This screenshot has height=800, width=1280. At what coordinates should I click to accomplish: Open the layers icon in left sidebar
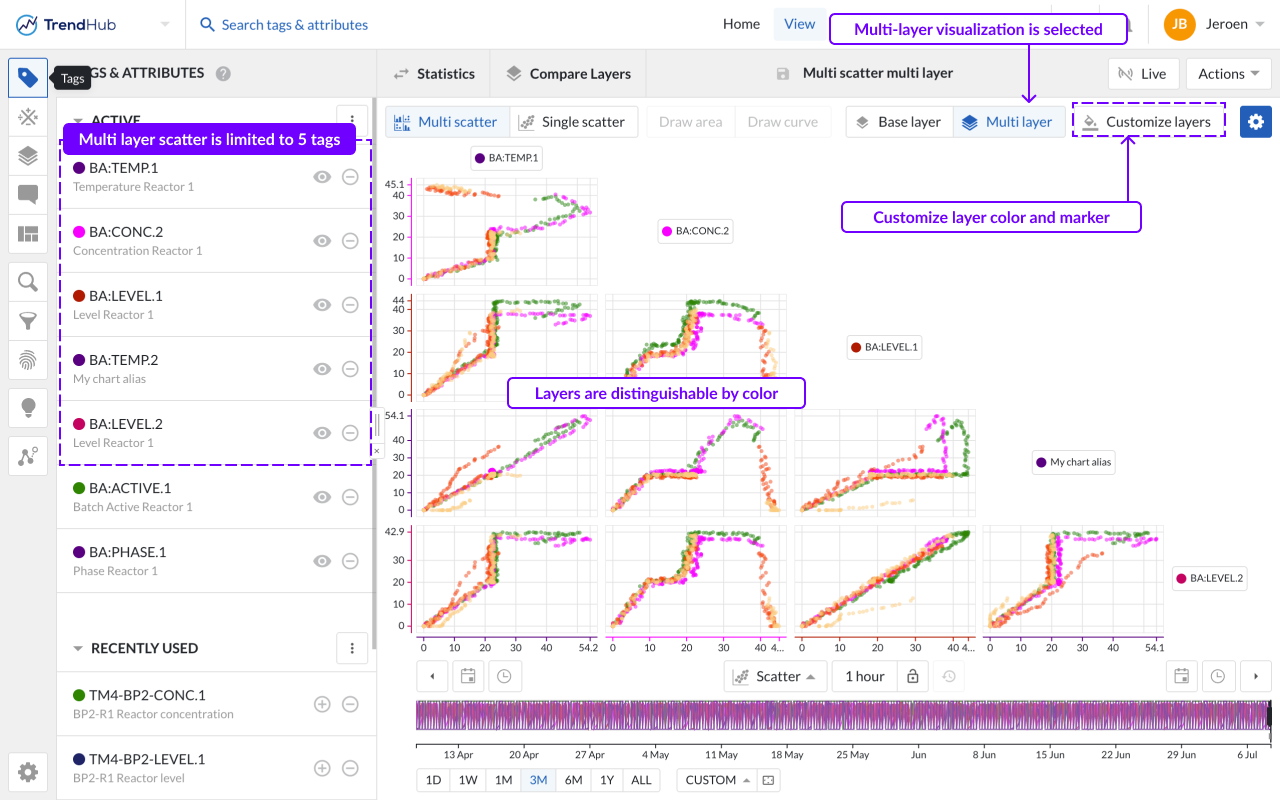click(x=28, y=155)
